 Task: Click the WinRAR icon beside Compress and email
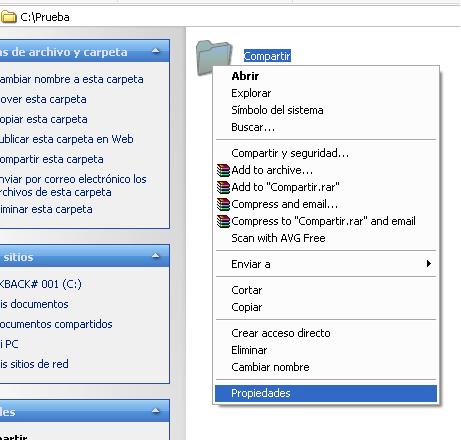pyautogui.click(x=223, y=204)
